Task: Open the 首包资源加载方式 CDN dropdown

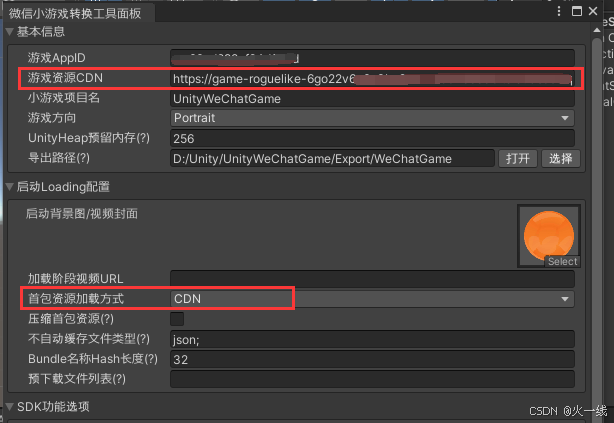Action: coord(372,299)
